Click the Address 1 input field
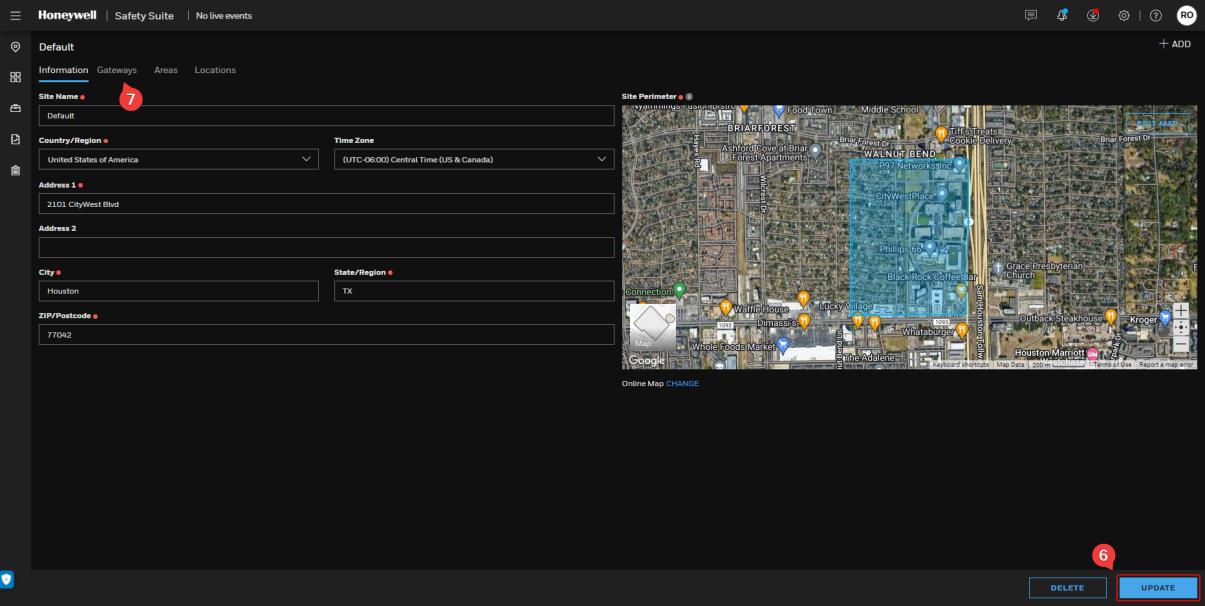 (326, 203)
